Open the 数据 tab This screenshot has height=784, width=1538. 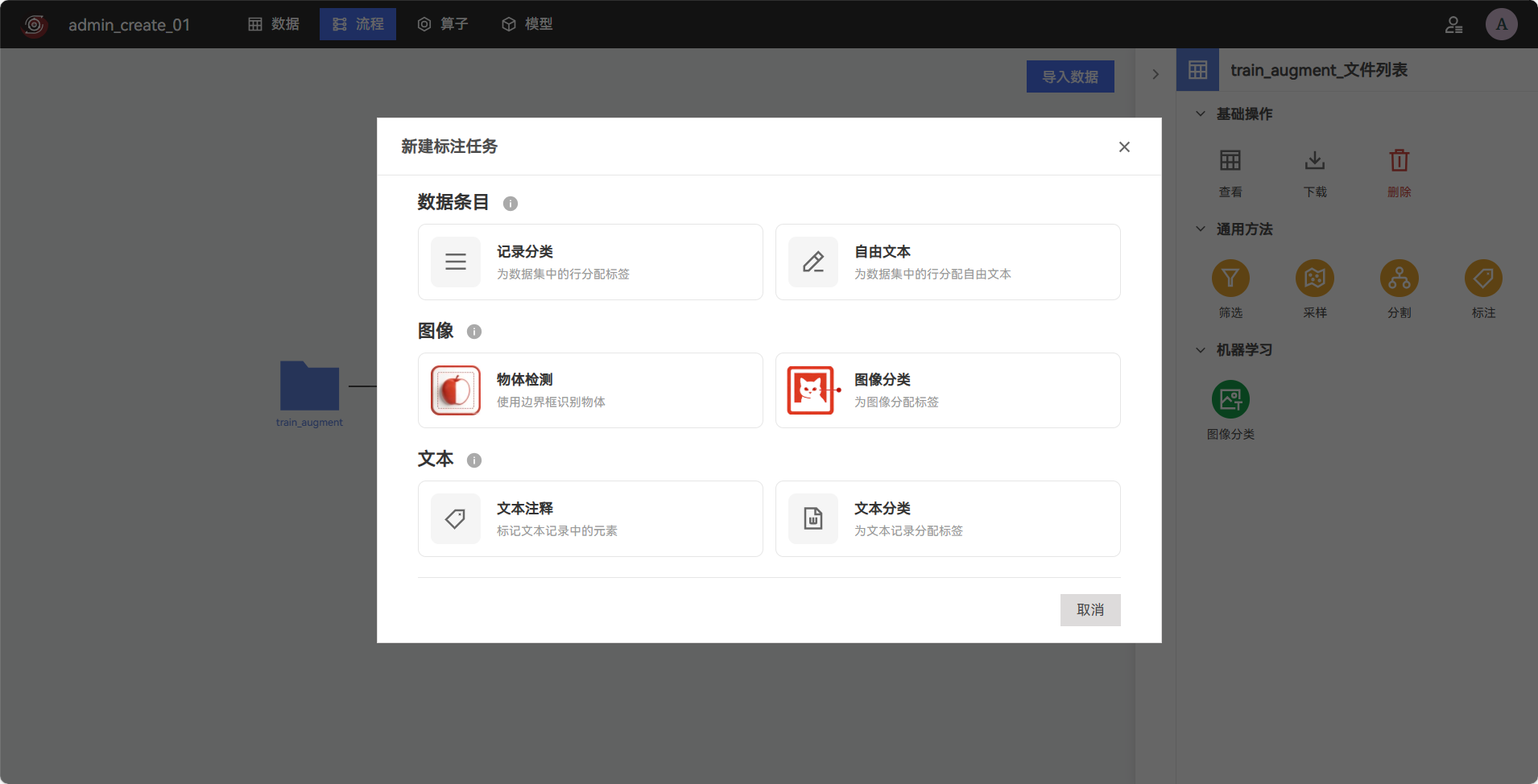[x=274, y=24]
